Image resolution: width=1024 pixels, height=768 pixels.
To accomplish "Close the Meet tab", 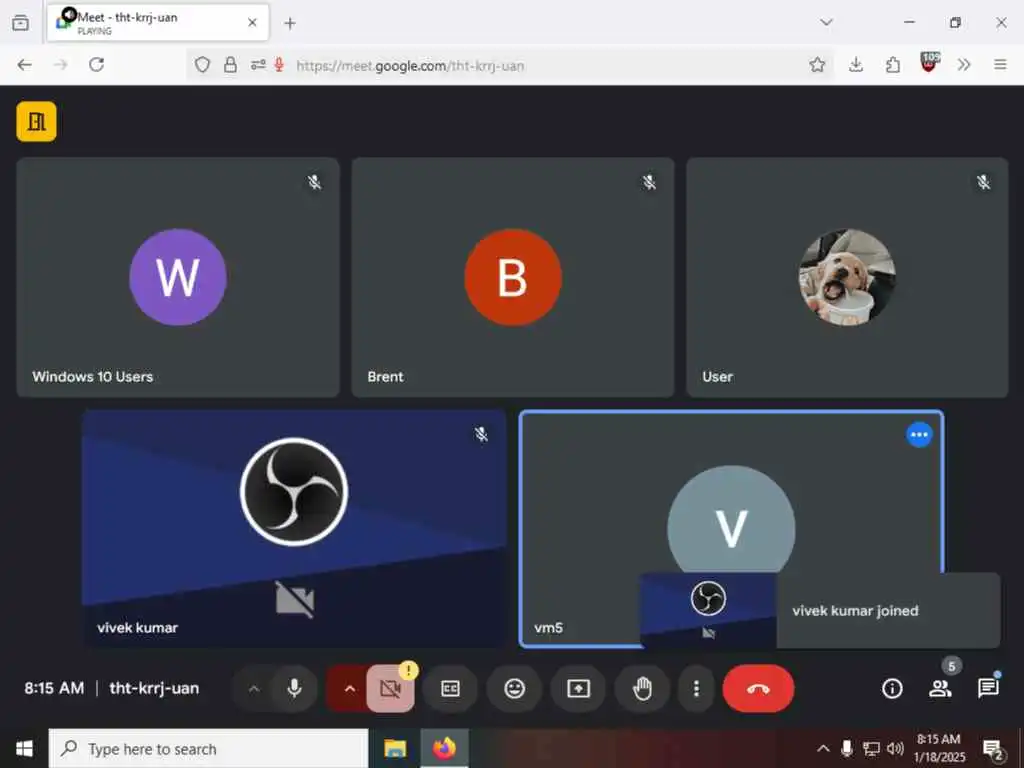I will [252, 23].
